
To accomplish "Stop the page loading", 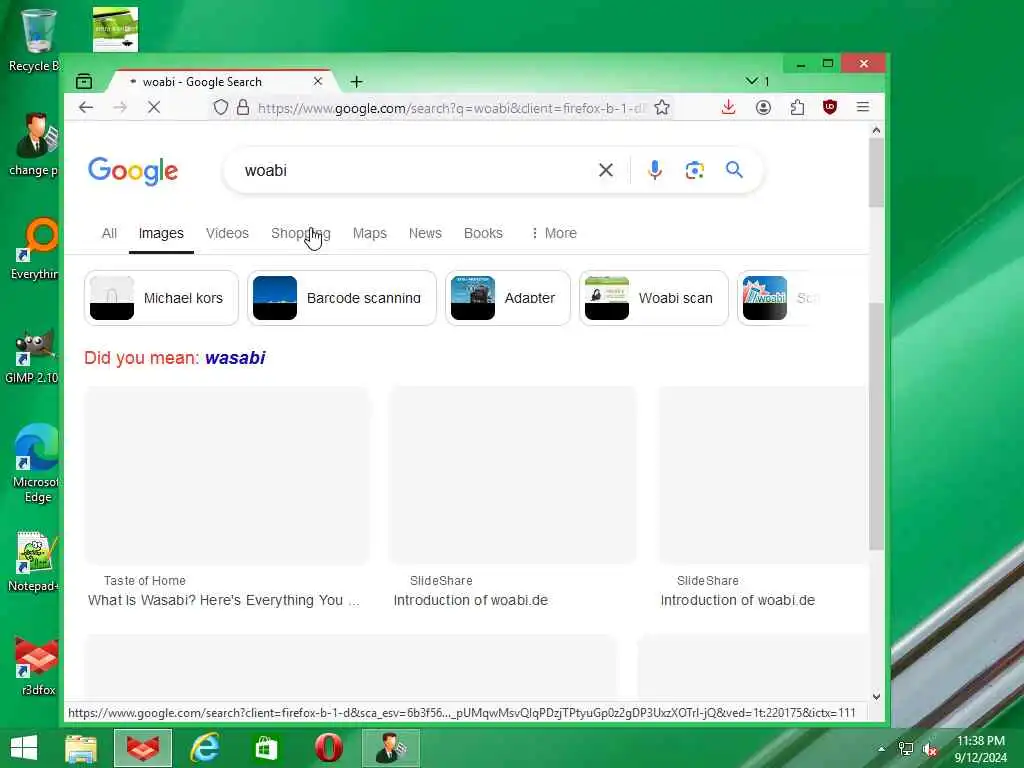I will point(154,107).
